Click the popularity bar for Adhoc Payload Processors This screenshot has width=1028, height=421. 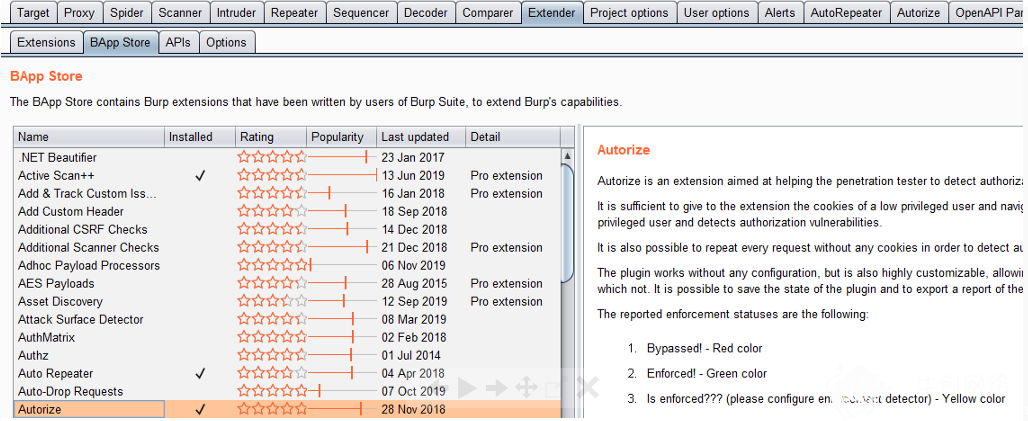pyautogui.click(x=343, y=266)
